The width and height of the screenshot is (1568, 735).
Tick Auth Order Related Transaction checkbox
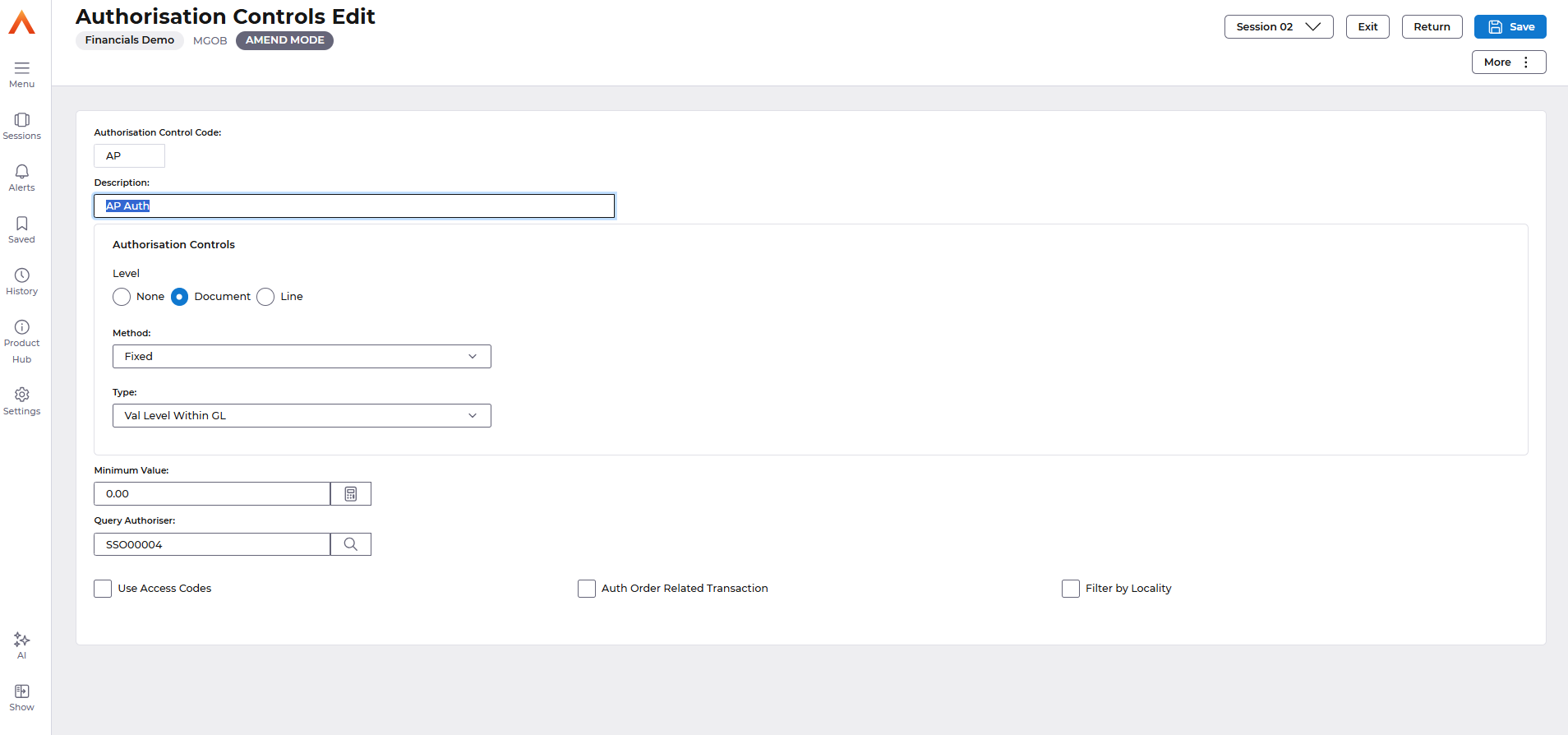tap(587, 589)
